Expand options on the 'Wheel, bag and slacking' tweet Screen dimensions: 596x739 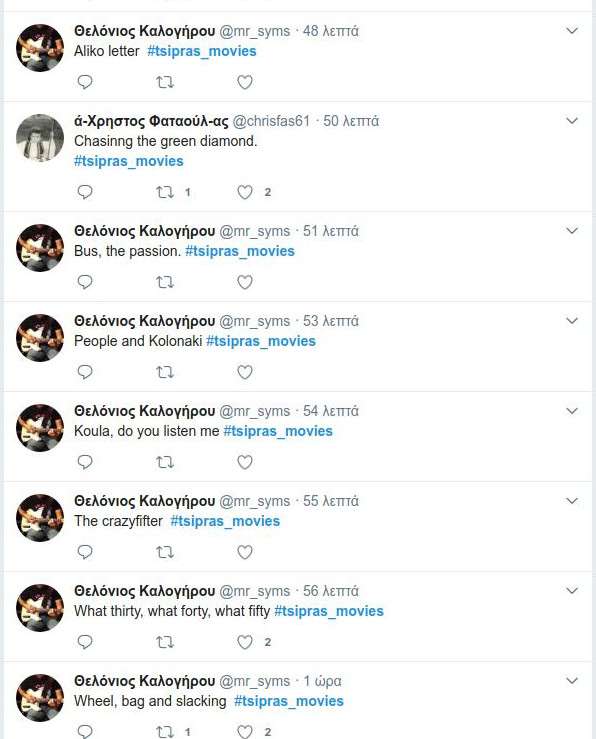tap(572, 681)
